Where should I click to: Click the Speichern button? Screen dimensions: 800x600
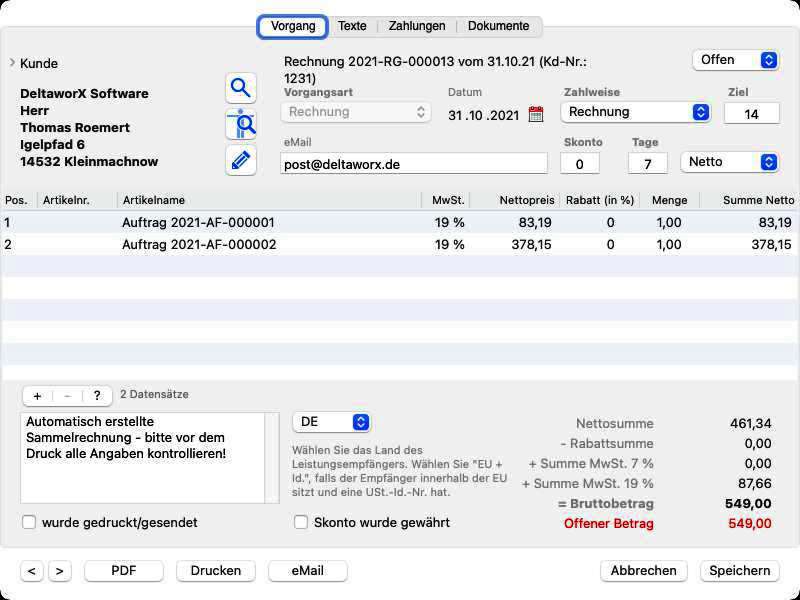click(x=739, y=571)
